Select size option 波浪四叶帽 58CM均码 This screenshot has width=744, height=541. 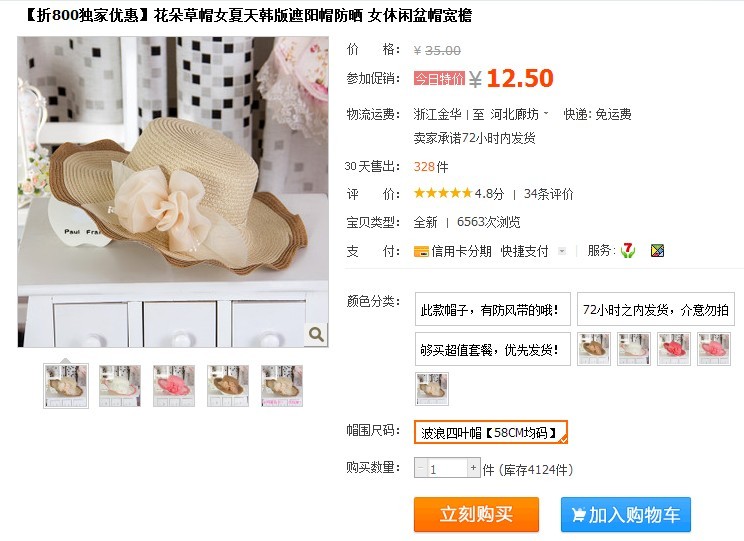tap(491, 432)
